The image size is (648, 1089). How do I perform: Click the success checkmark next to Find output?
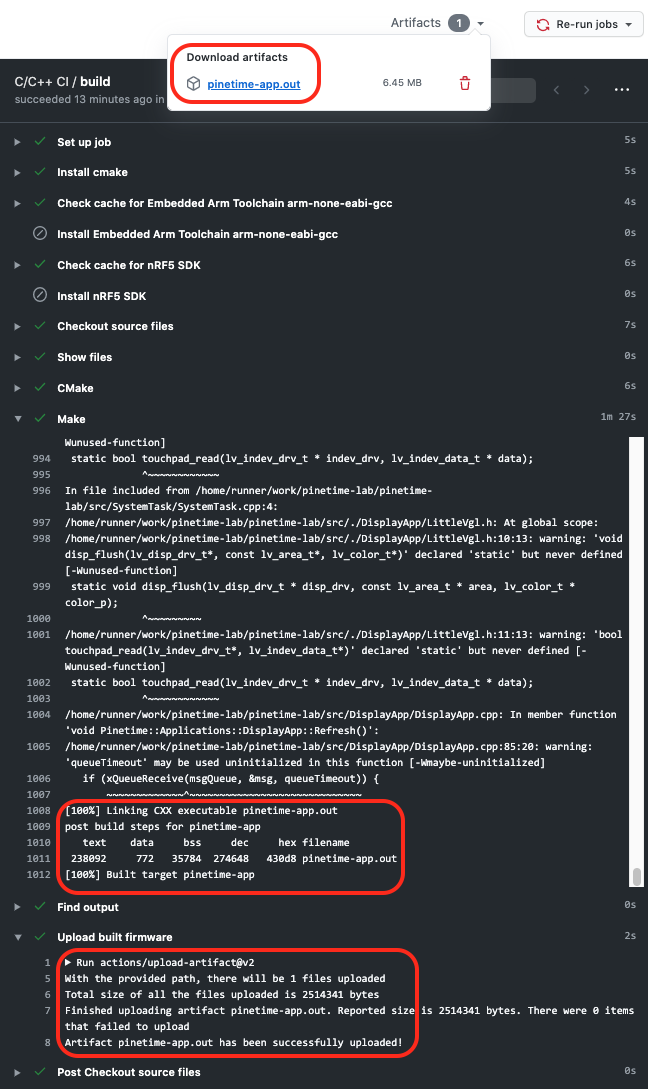coord(40,907)
